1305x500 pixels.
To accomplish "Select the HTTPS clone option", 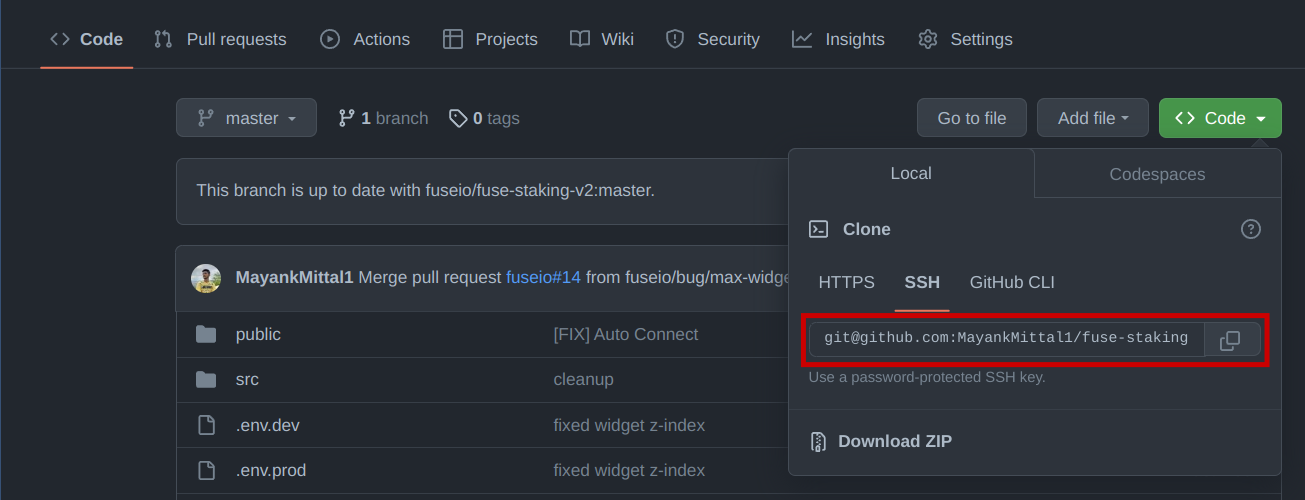I will point(846,283).
